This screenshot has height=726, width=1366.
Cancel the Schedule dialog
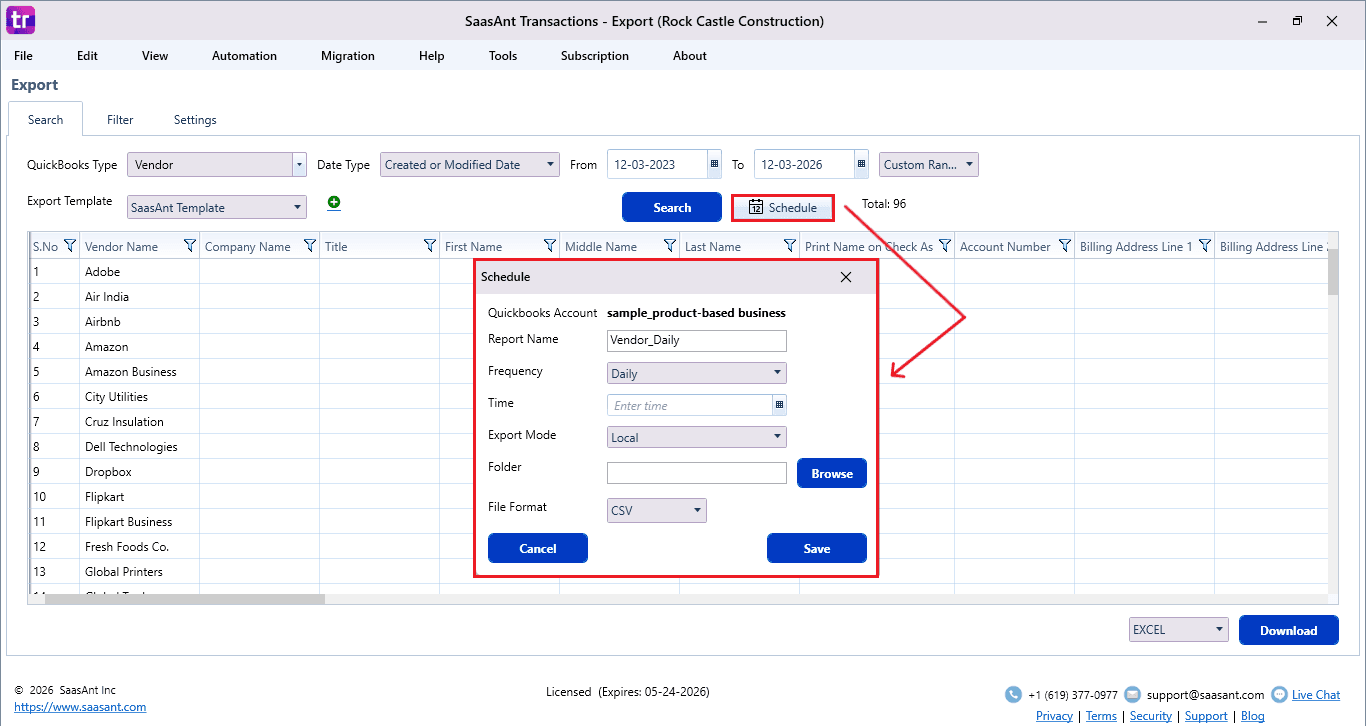pos(538,548)
